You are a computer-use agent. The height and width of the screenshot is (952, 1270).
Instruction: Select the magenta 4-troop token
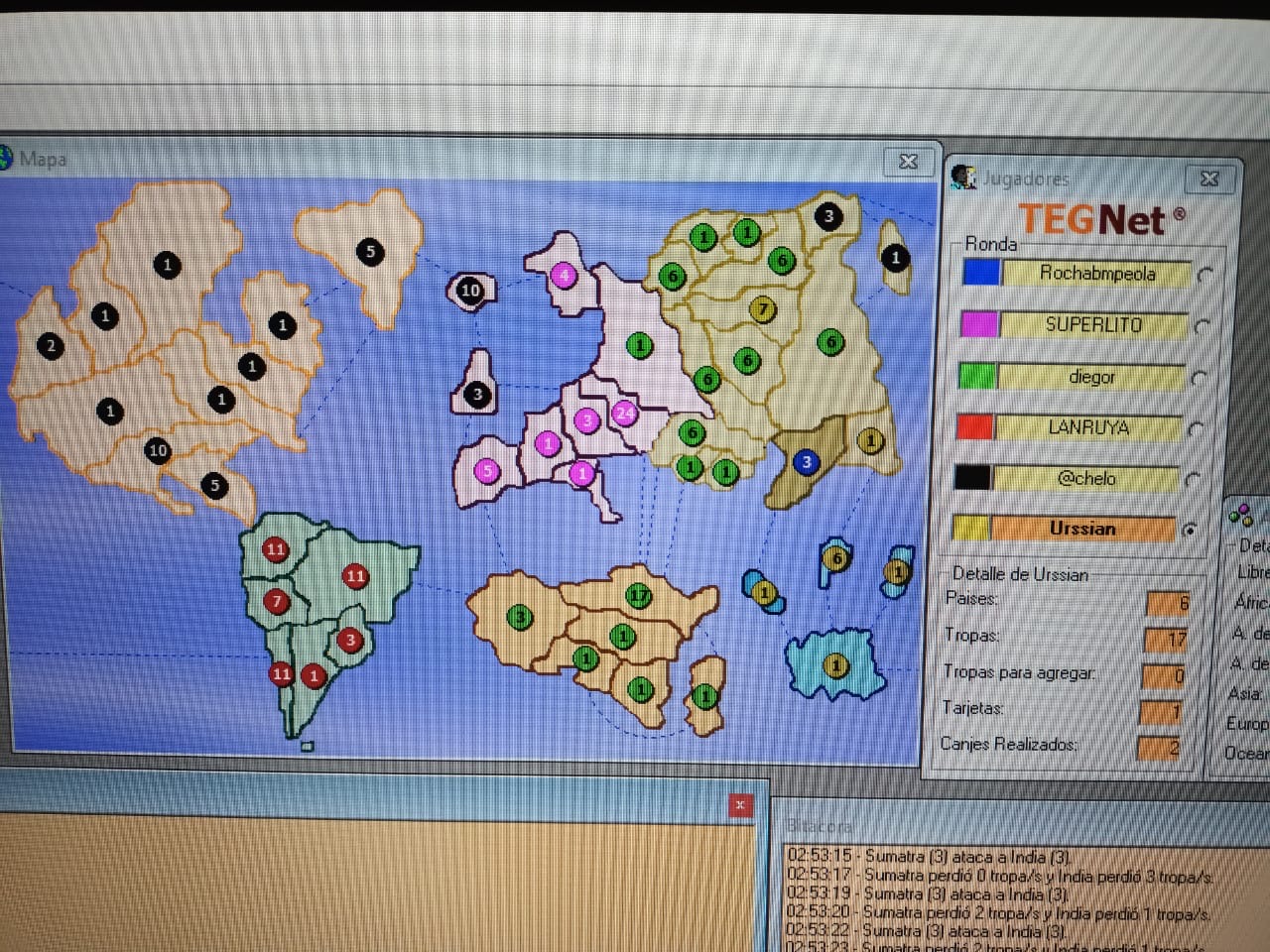(564, 275)
